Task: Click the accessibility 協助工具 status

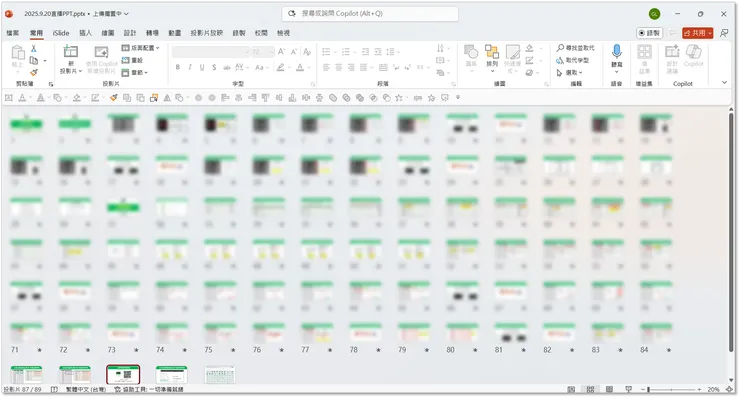Action: [x=149, y=390]
